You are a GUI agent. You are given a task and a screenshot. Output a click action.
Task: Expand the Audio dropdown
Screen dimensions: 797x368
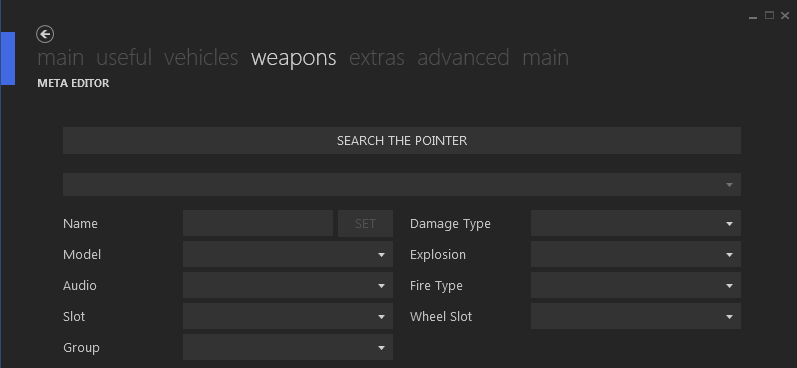[288, 286]
